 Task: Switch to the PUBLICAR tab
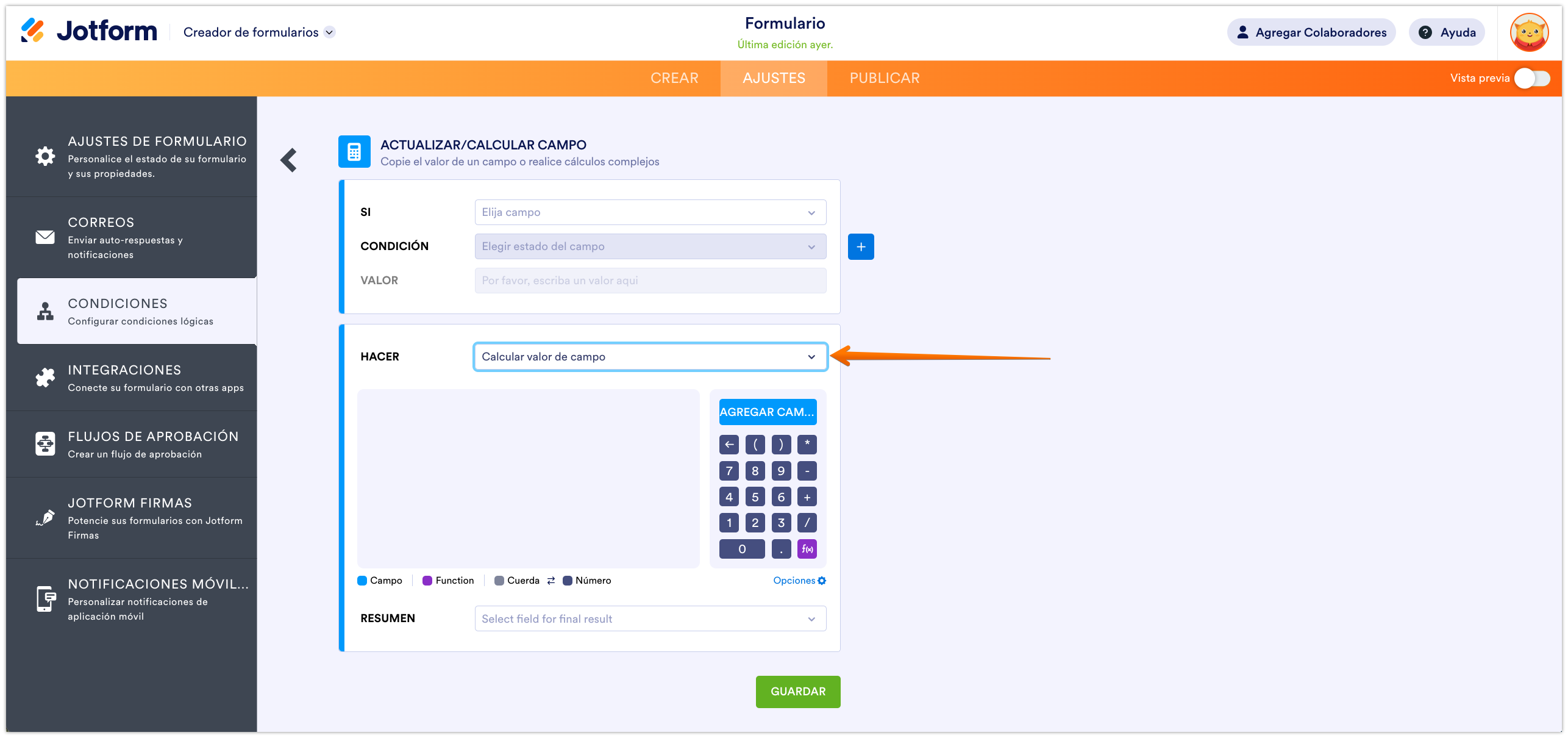pos(884,78)
